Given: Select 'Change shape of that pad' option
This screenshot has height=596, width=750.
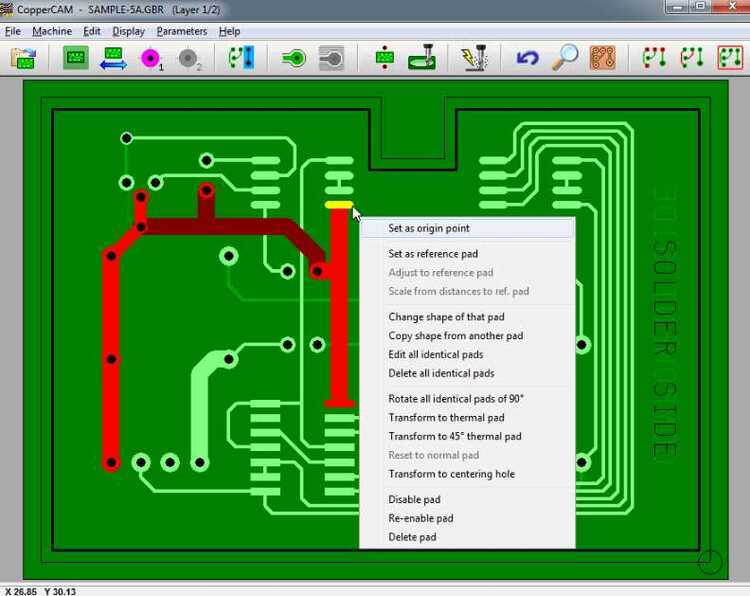Looking at the screenshot, I should coord(446,317).
